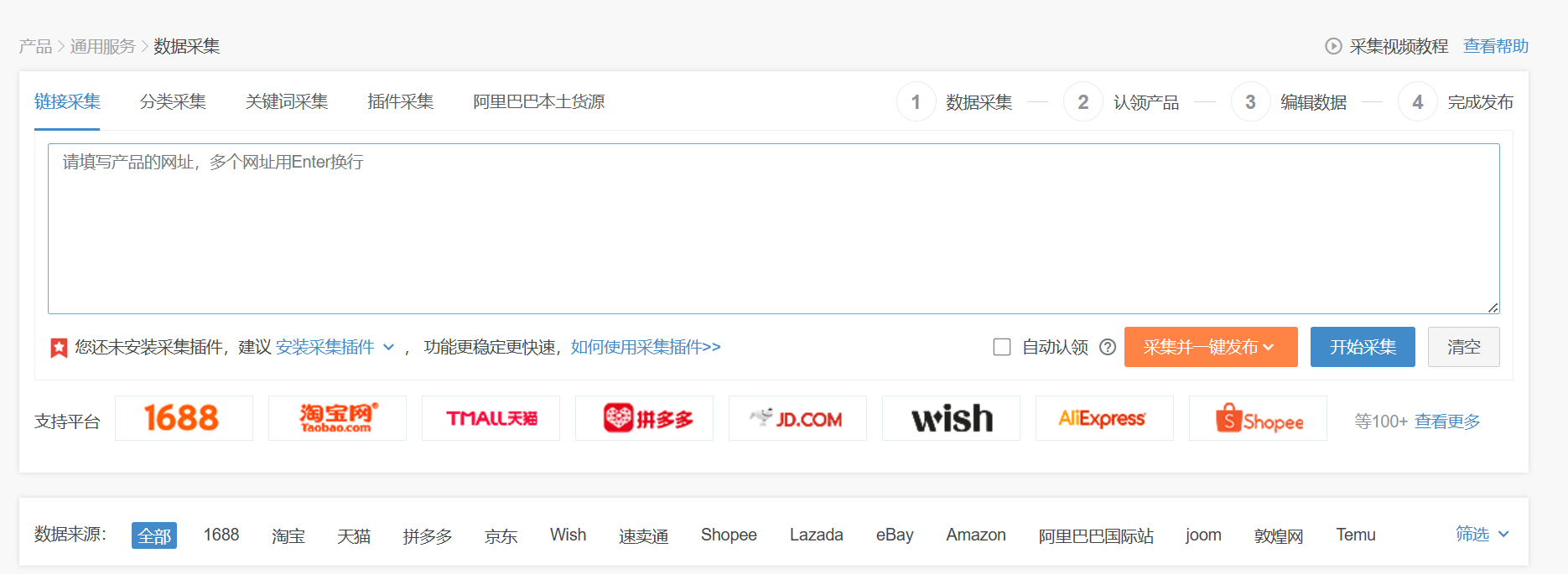Open the 采集视频教程 link
The image size is (1568, 574).
tap(1399, 46)
